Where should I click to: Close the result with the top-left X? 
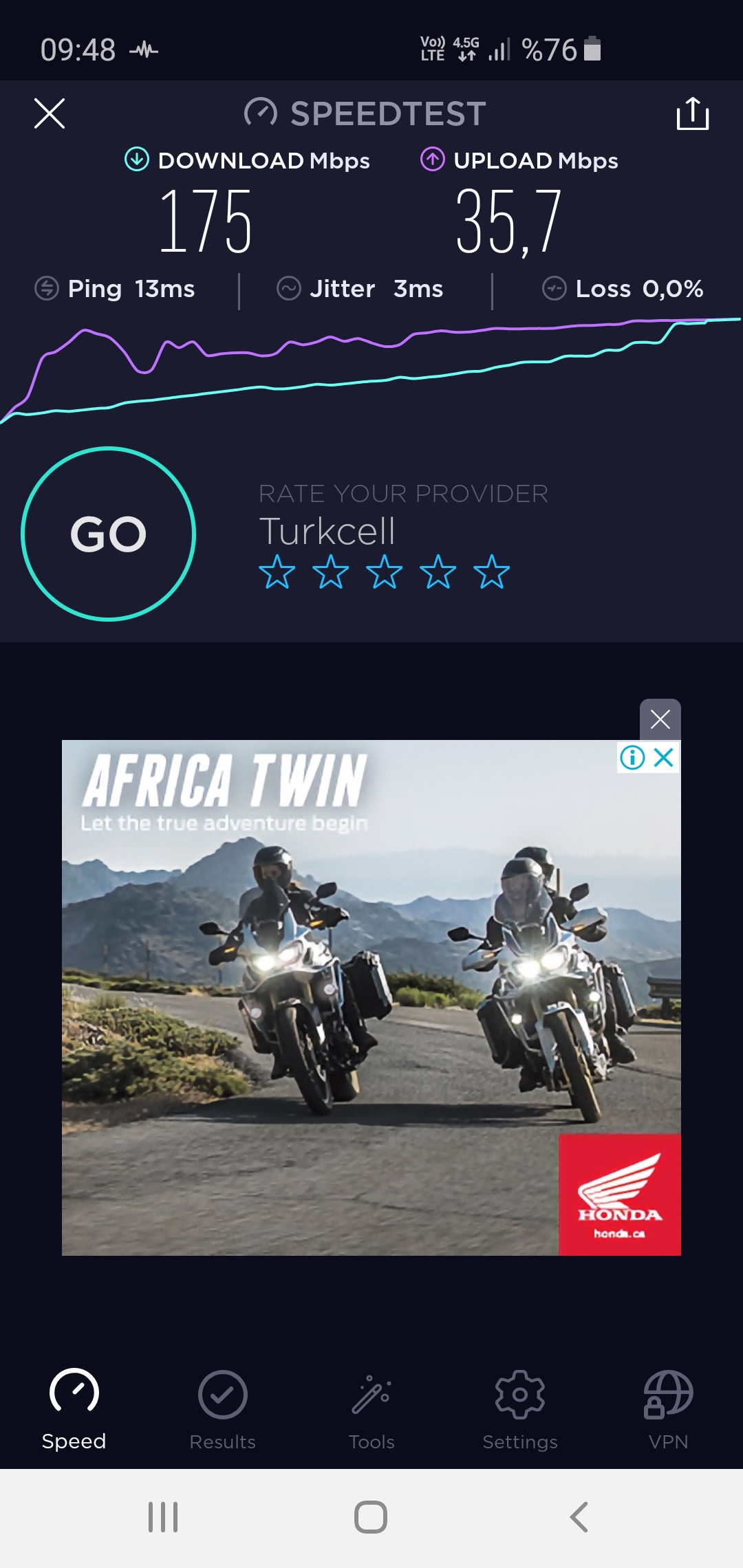point(50,113)
